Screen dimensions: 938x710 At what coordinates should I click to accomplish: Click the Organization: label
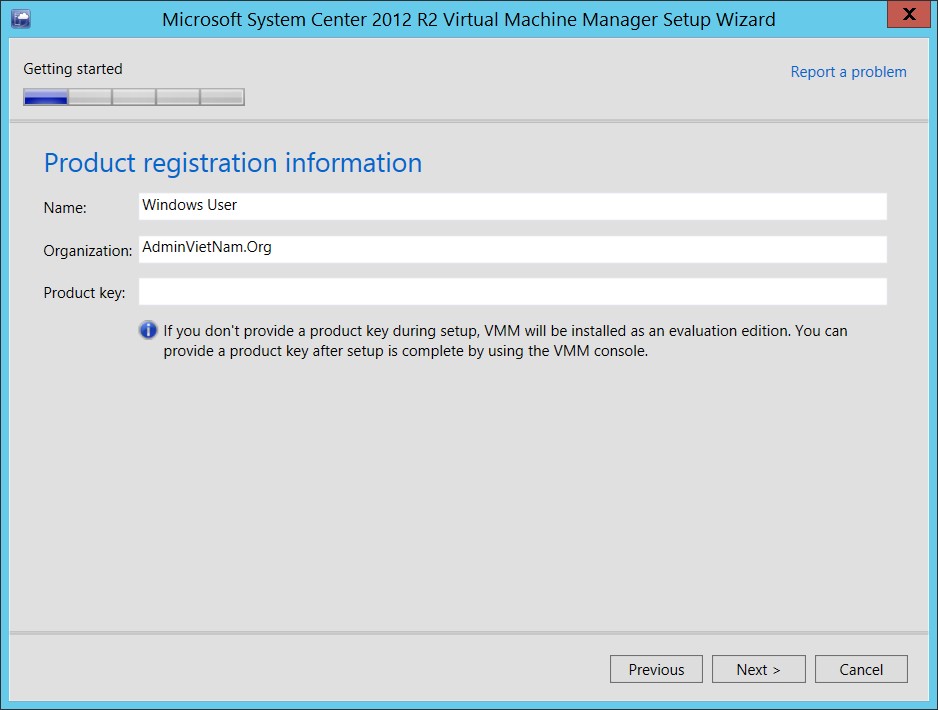88,251
